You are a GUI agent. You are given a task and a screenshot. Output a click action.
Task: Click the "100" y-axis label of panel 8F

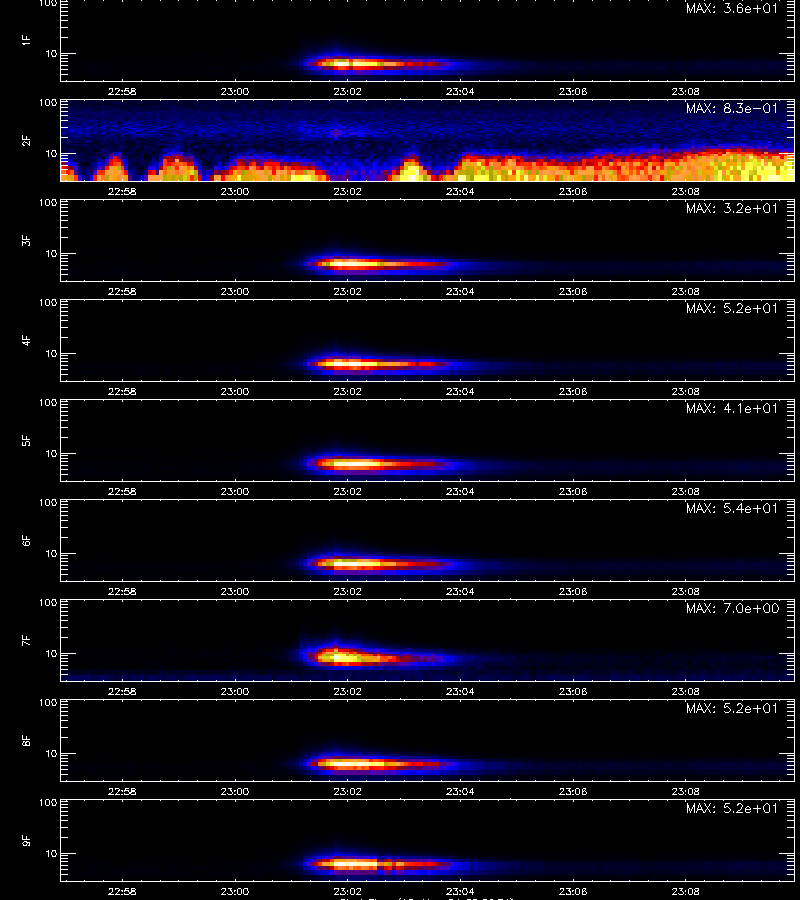48,703
